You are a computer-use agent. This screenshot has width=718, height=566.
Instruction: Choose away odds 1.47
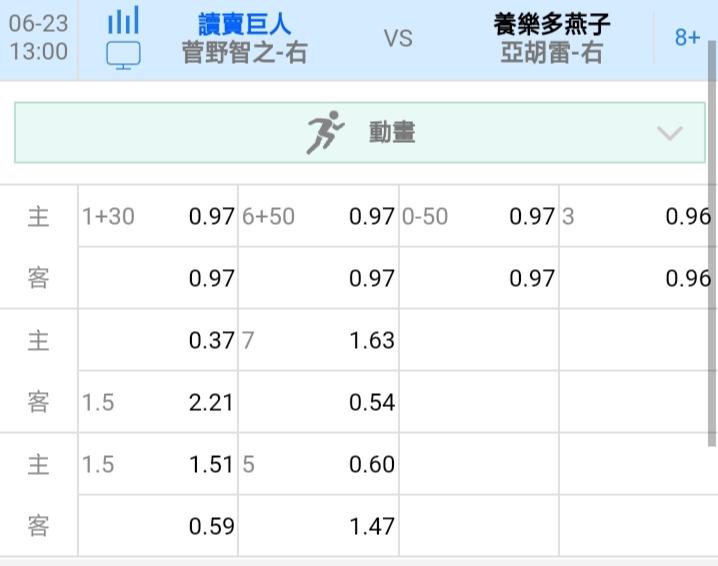click(371, 526)
